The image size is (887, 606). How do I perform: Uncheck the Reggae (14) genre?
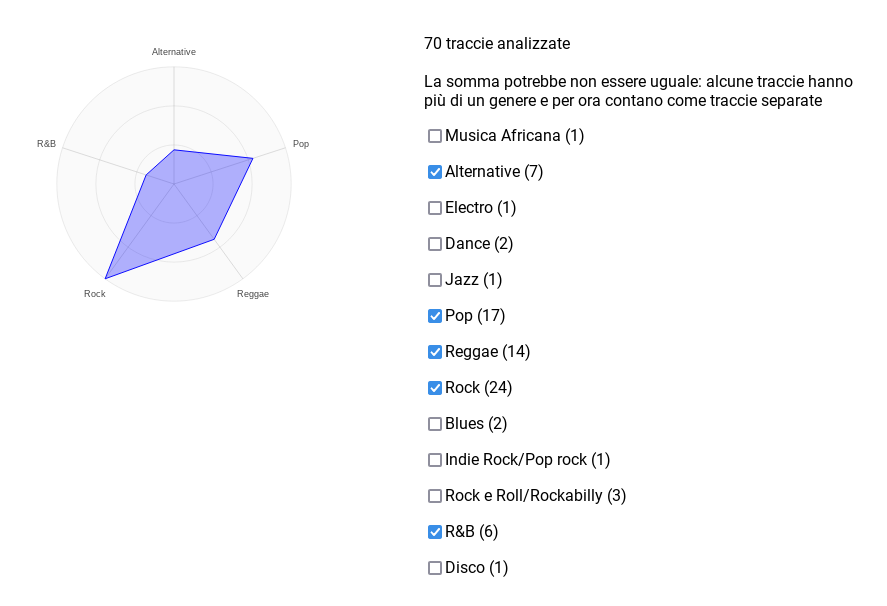click(x=434, y=351)
